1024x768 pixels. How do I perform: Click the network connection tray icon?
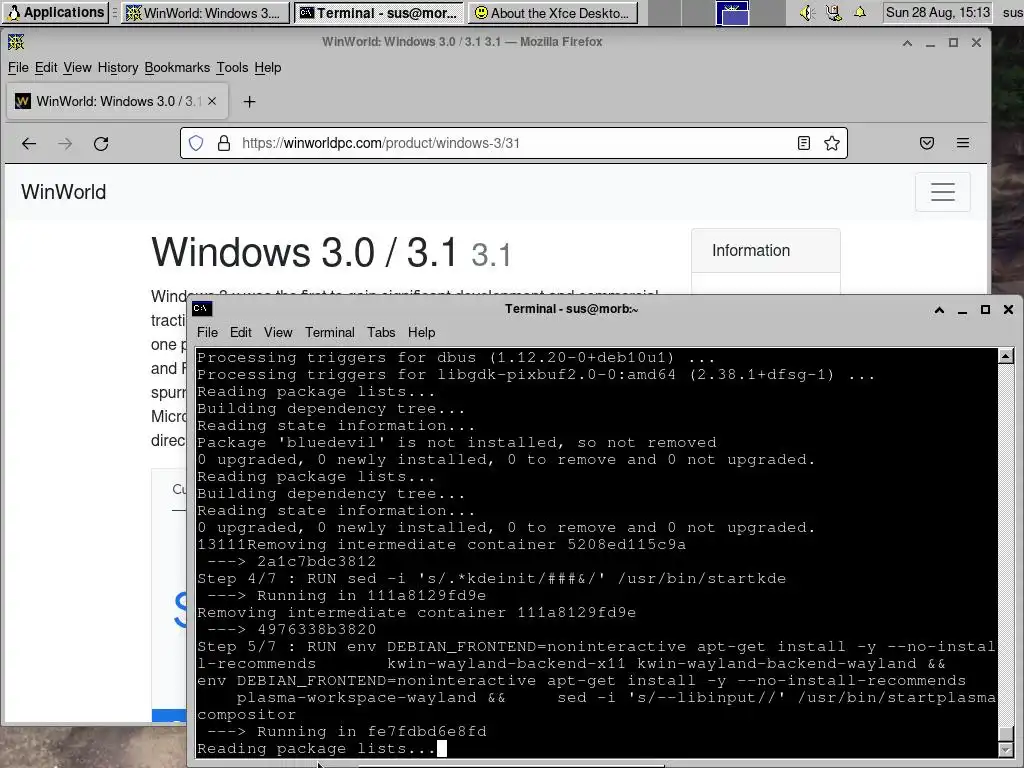pyautogui.click(x=833, y=12)
